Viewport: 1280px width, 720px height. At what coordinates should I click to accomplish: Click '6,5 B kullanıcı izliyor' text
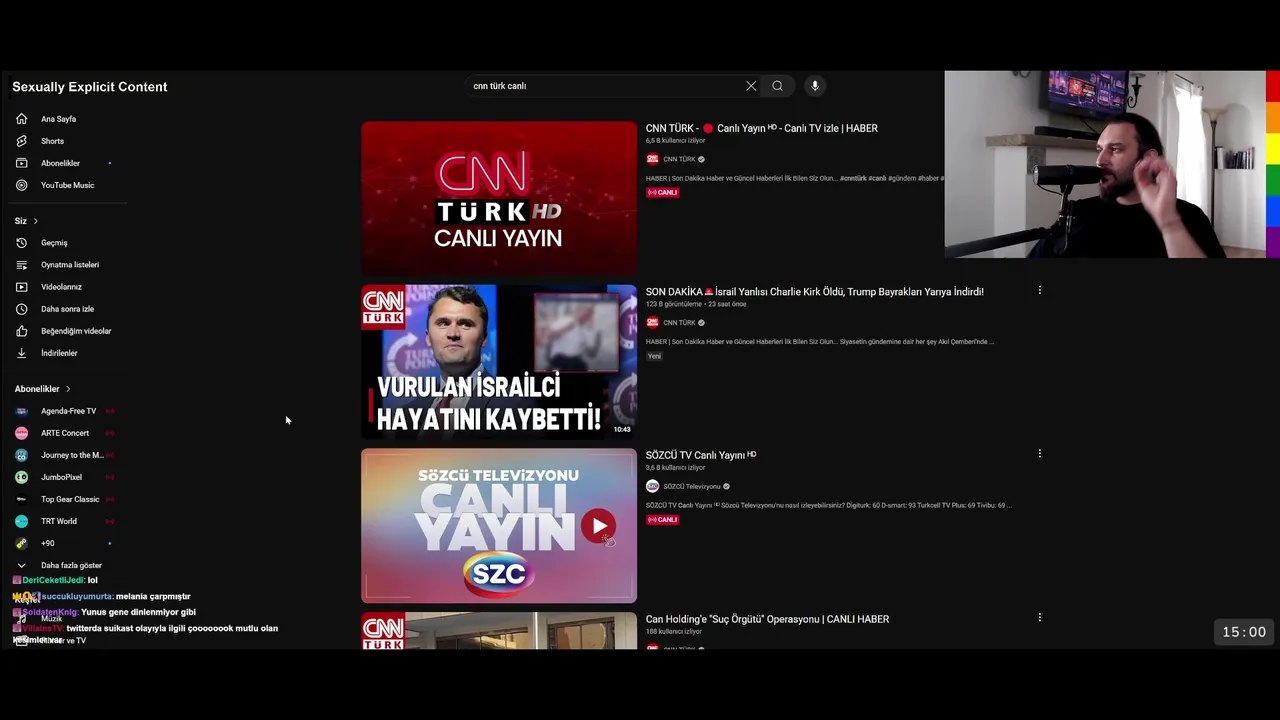(675, 141)
